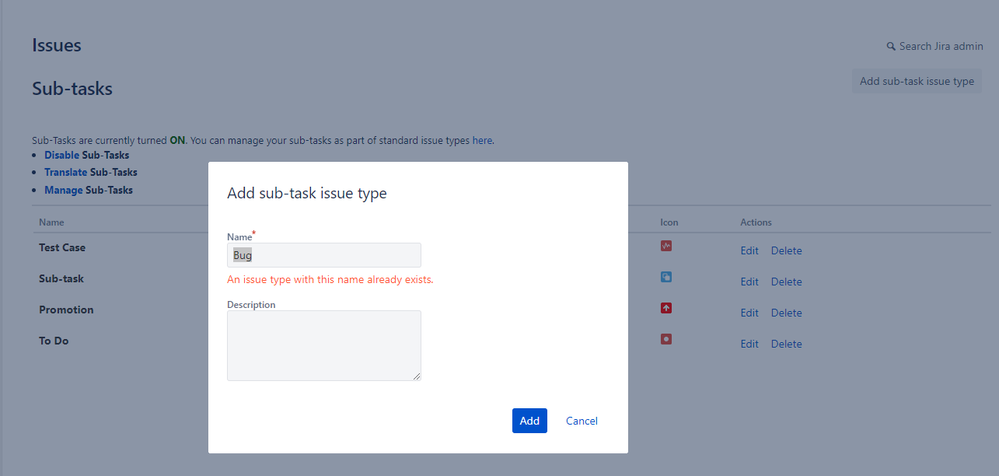Focus the Name input field
This screenshot has height=476, width=999.
(x=324, y=255)
